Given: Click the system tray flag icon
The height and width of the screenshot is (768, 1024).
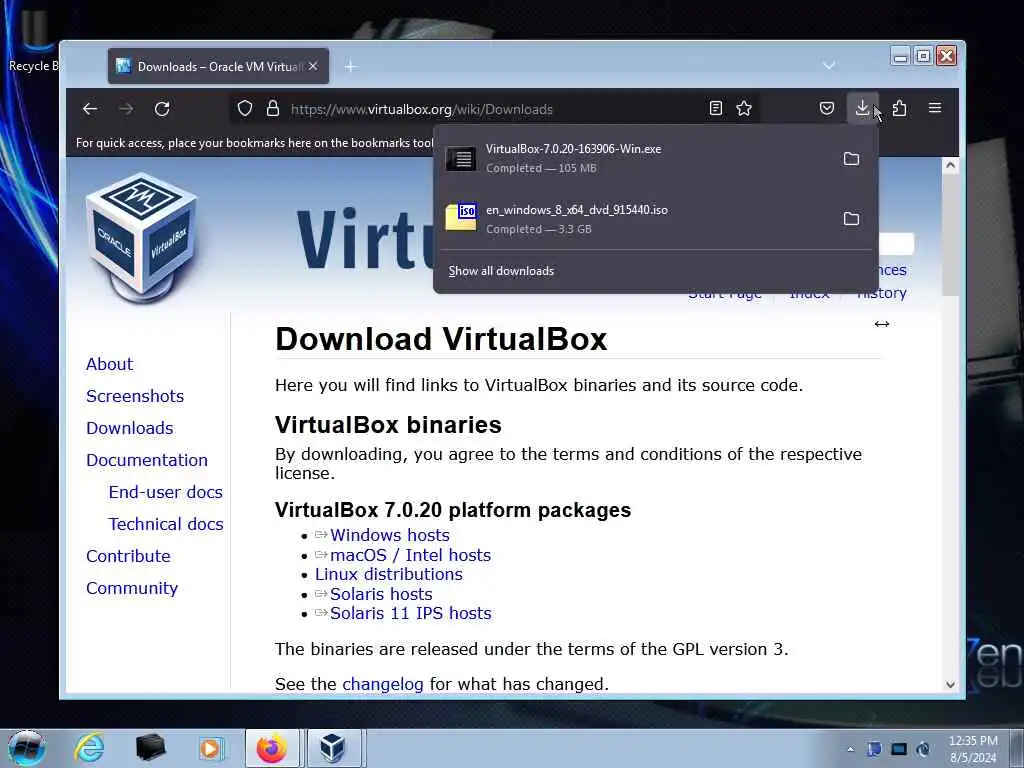Looking at the screenshot, I should tap(874, 750).
